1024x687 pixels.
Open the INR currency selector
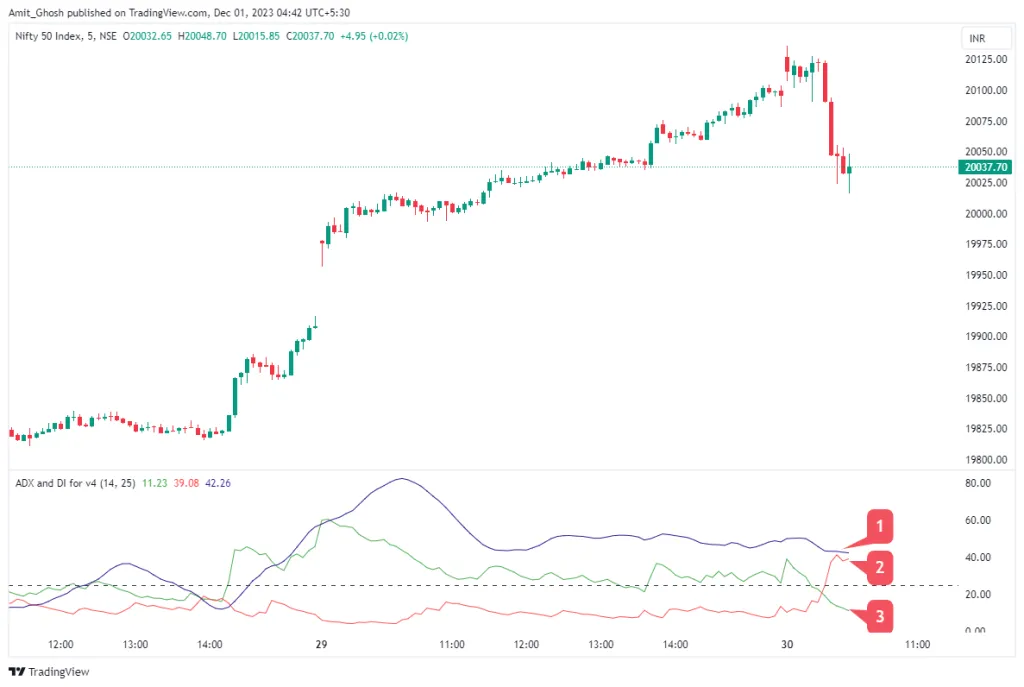(977, 38)
